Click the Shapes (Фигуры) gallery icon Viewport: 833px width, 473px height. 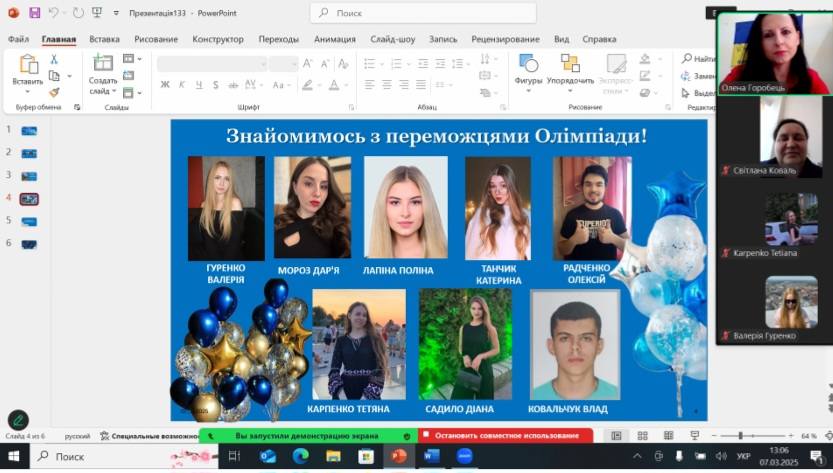(x=528, y=64)
